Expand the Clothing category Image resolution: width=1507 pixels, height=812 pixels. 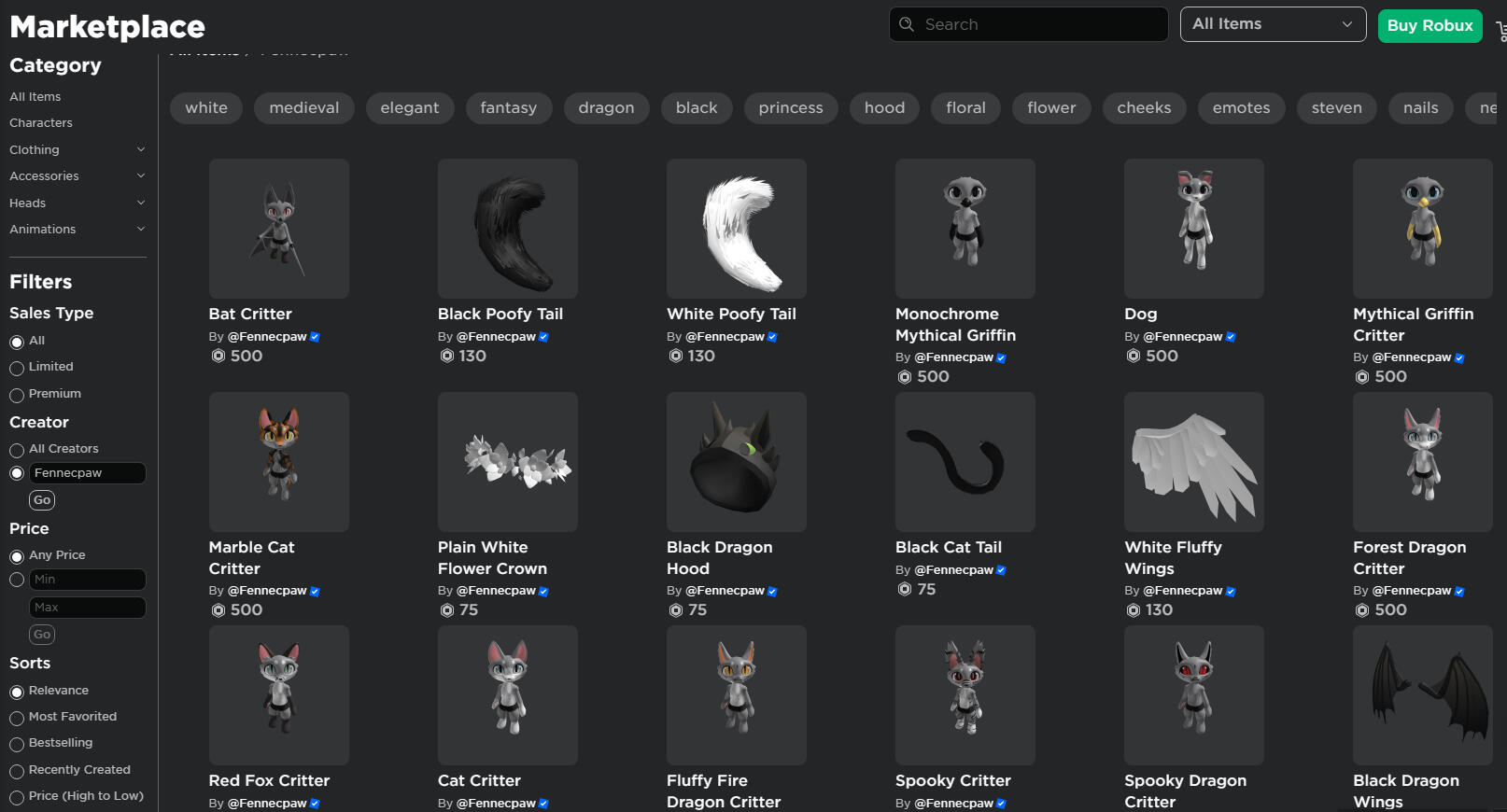point(77,149)
